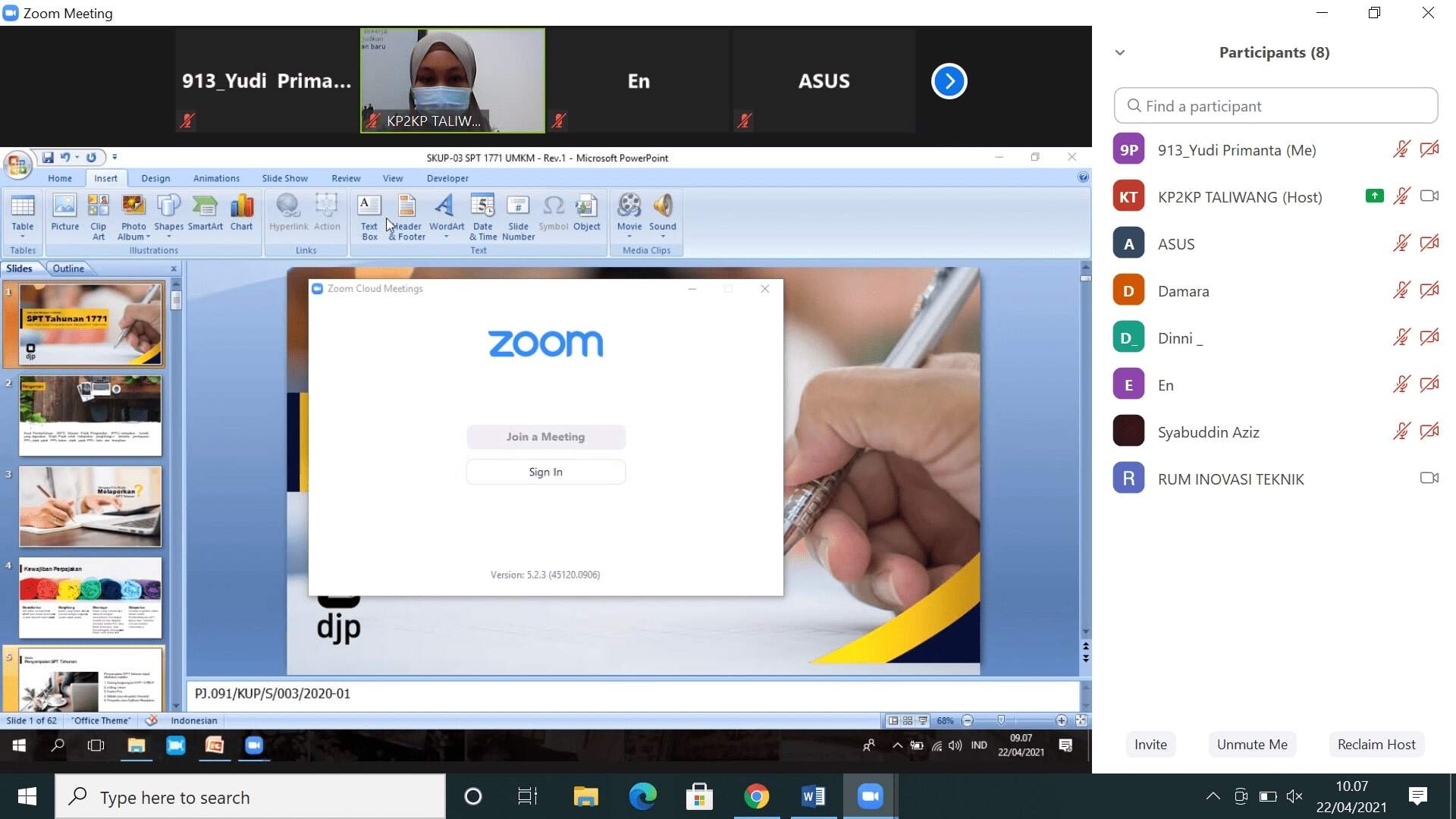The width and height of the screenshot is (1456, 819).
Task: Click the Unmute Me button
Action: 1251,744
